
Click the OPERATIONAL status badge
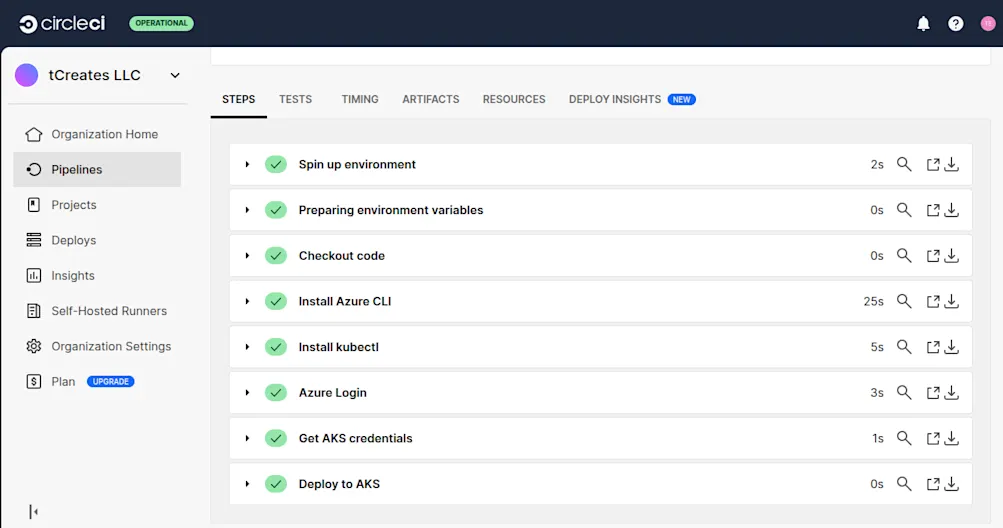tap(161, 23)
